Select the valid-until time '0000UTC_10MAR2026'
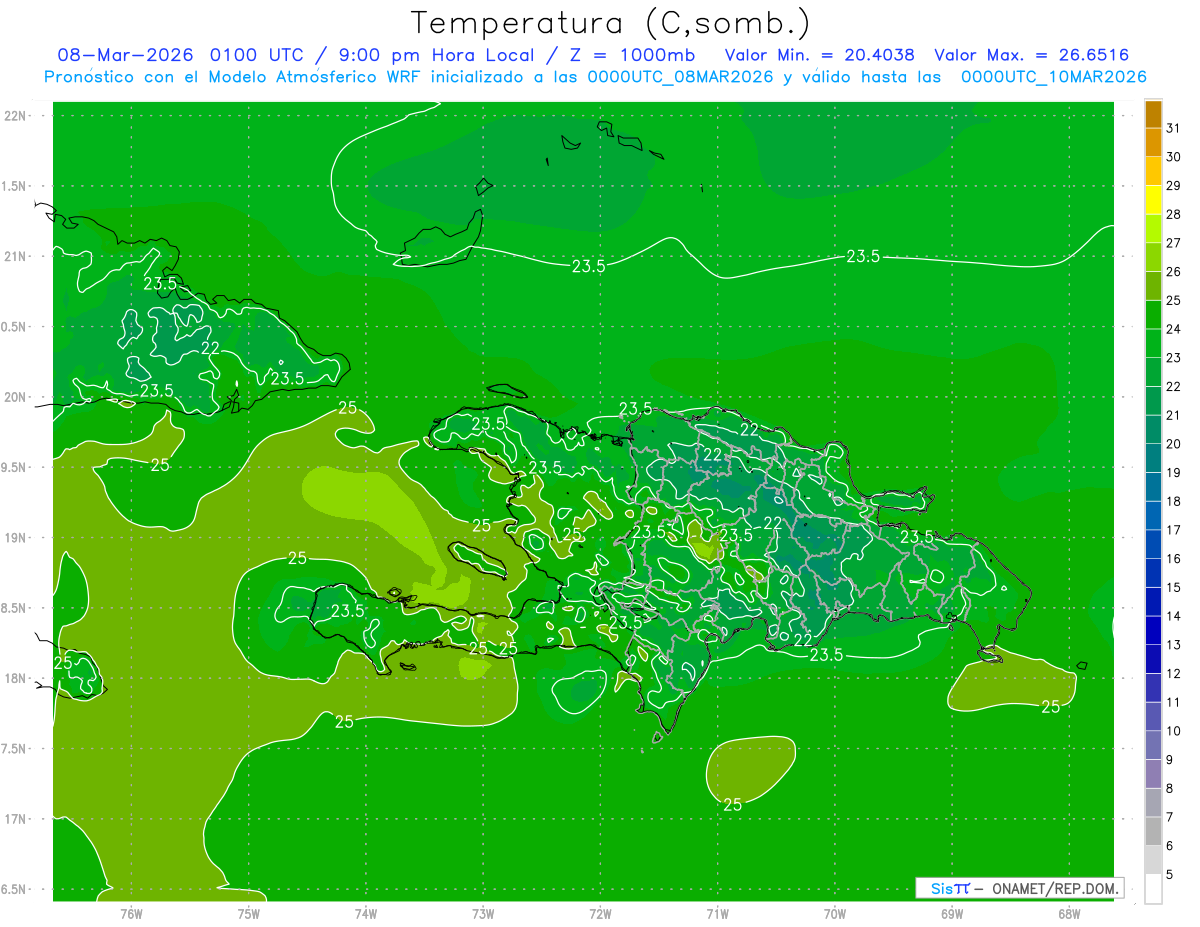This screenshot has width=1200, height=927. [x=1054, y=77]
